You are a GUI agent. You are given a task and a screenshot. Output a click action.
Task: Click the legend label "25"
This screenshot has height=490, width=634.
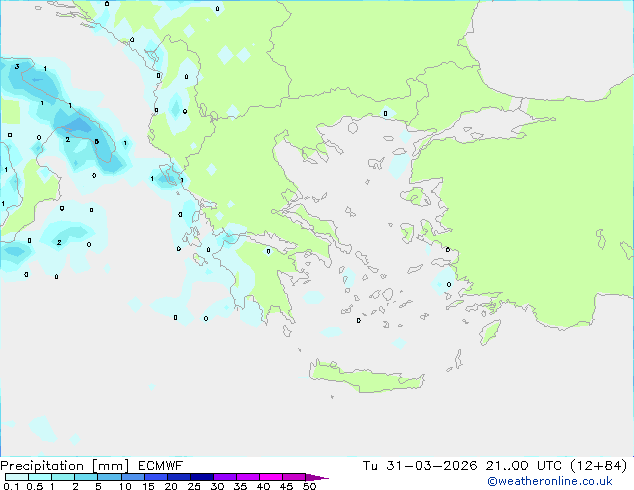(194, 486)
